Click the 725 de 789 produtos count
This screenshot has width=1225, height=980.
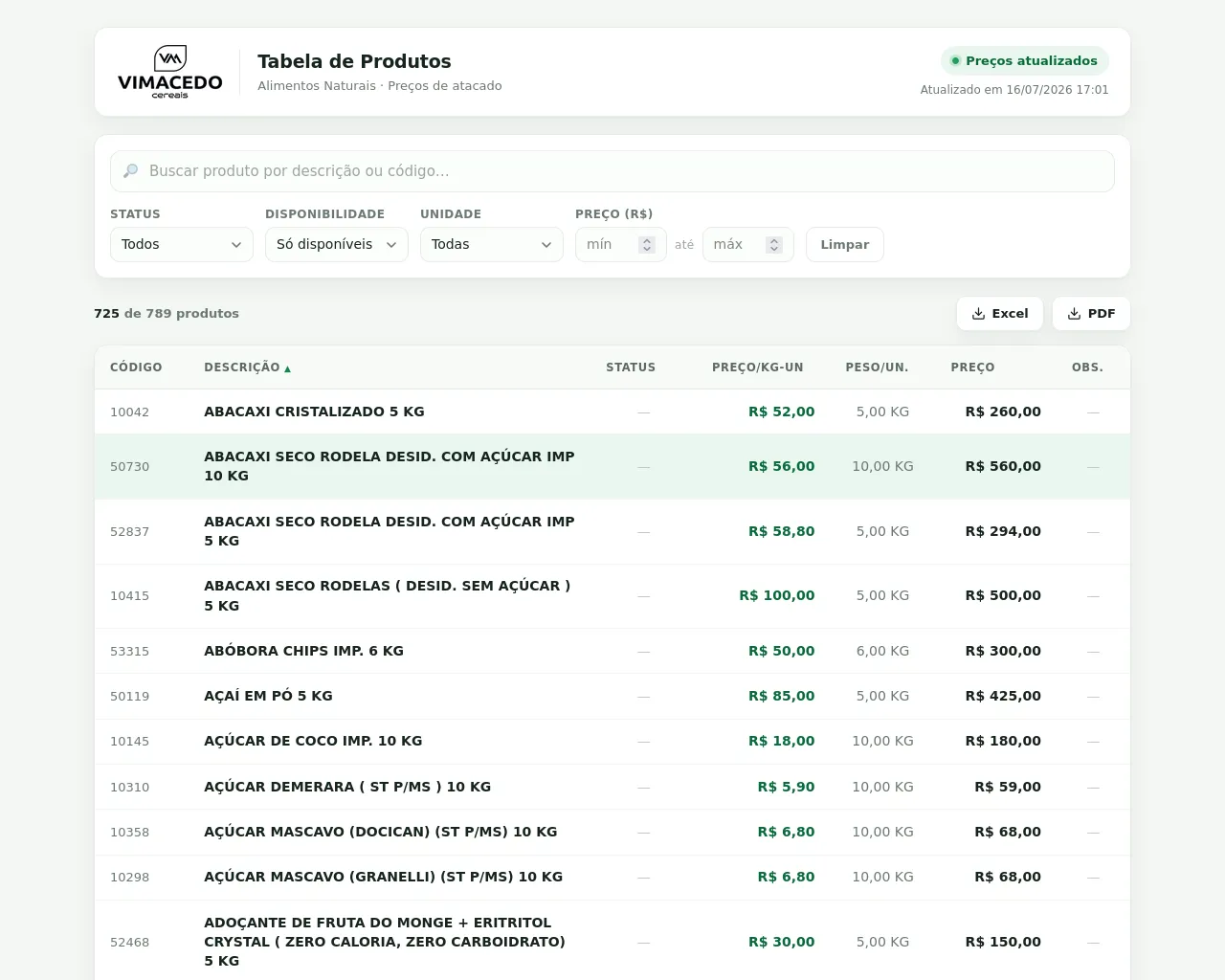click(x=167, y=314)
